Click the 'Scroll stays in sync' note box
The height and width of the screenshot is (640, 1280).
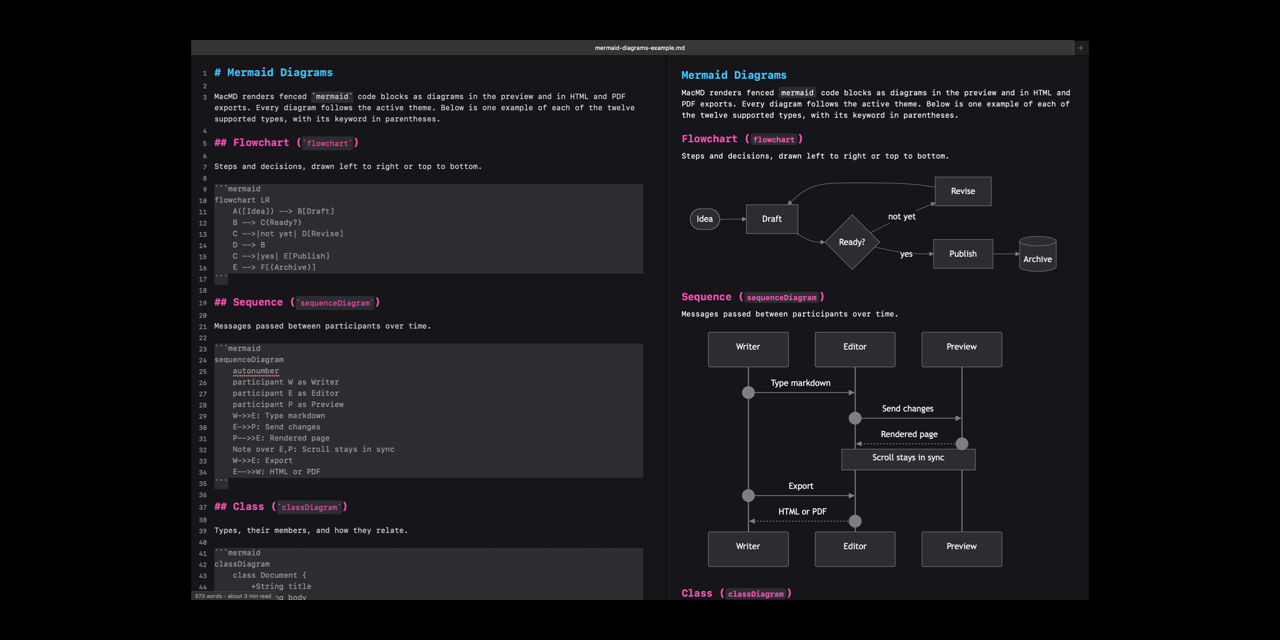(908, 459)
